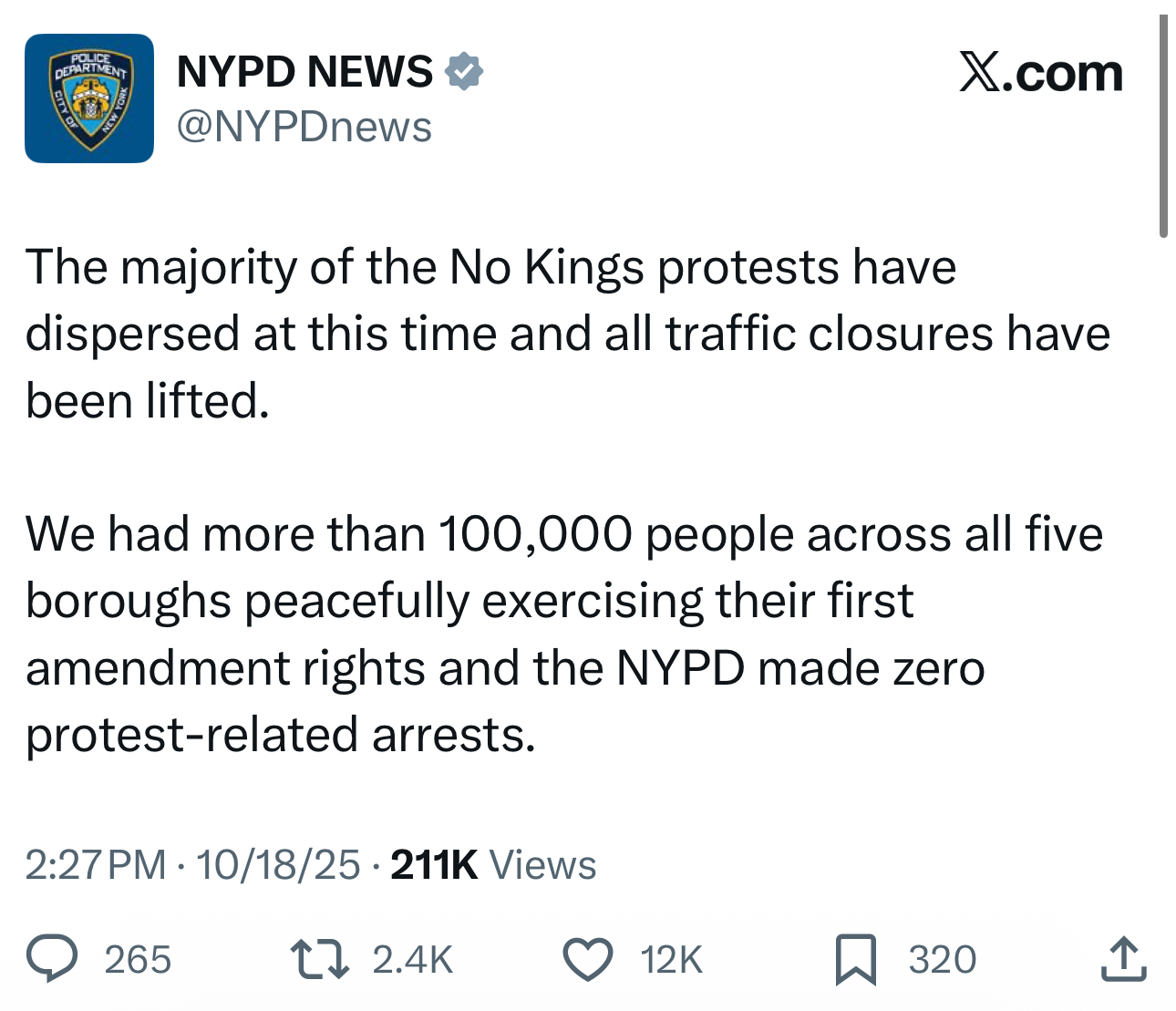This screenshot has width=1176, height=1011.
Task: Click the 2.4K reposts count
Action: tap(412, 960)
